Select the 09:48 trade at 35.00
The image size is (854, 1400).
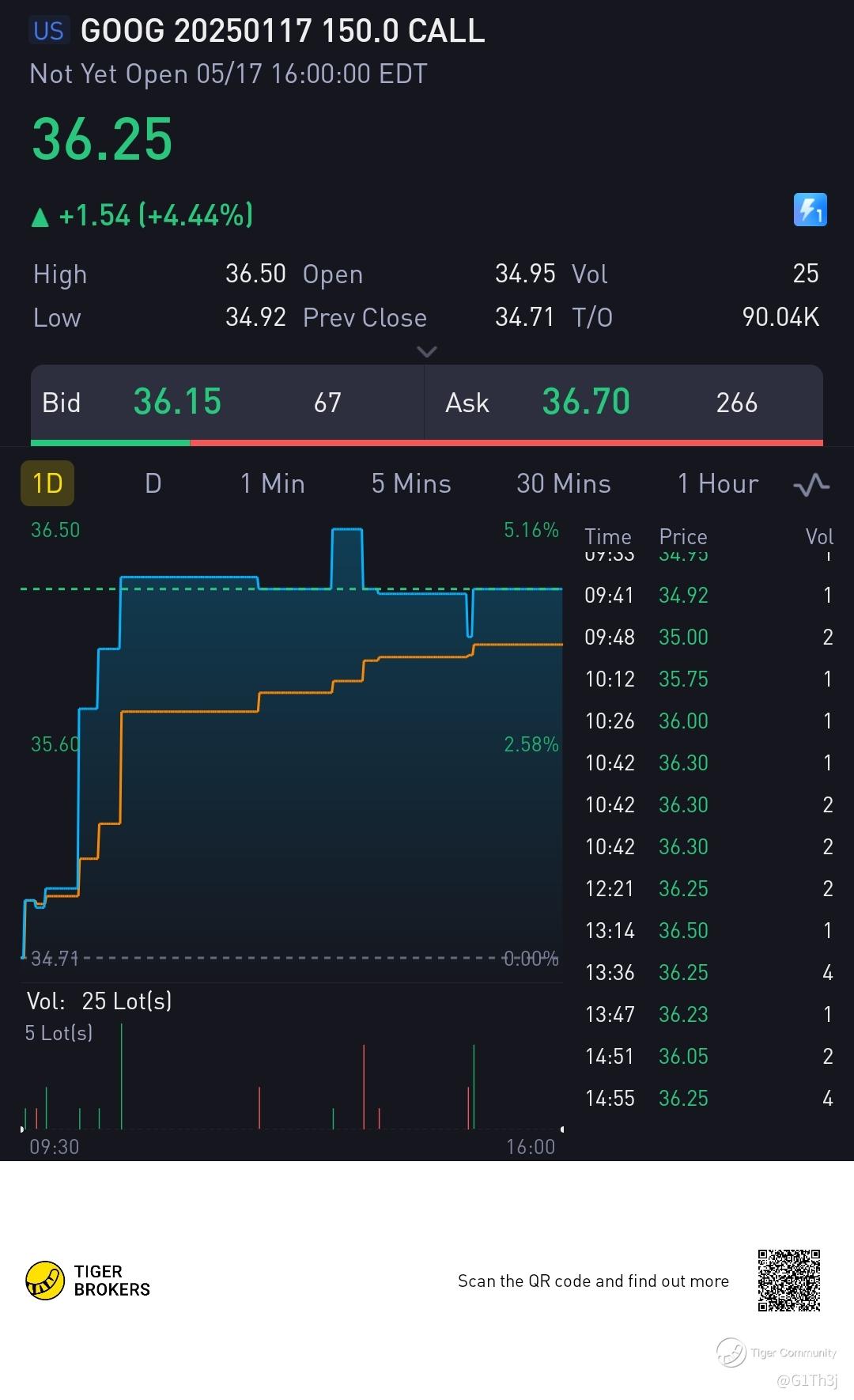click(709, 637)
